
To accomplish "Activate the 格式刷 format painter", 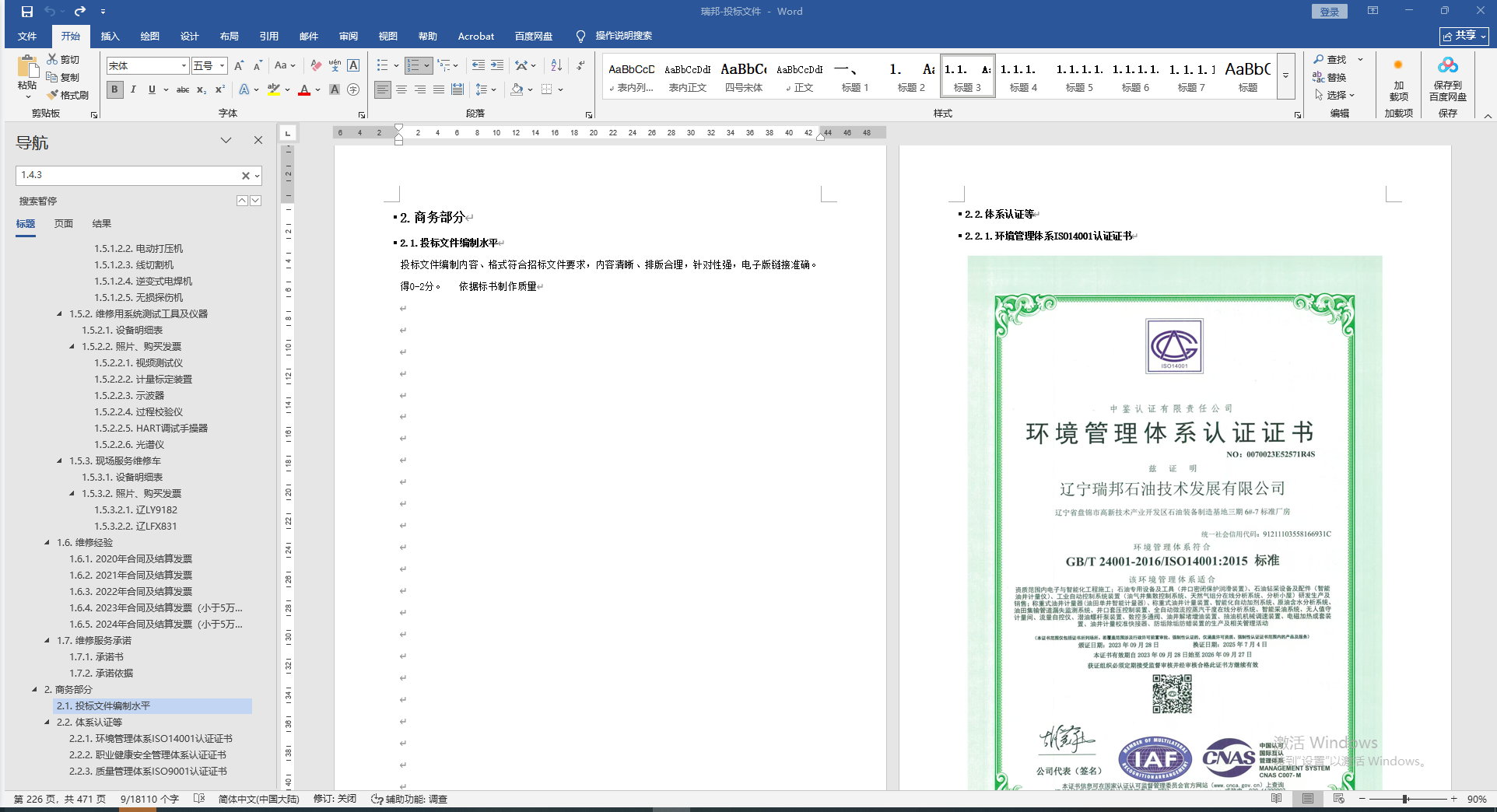I will (67, 95).
